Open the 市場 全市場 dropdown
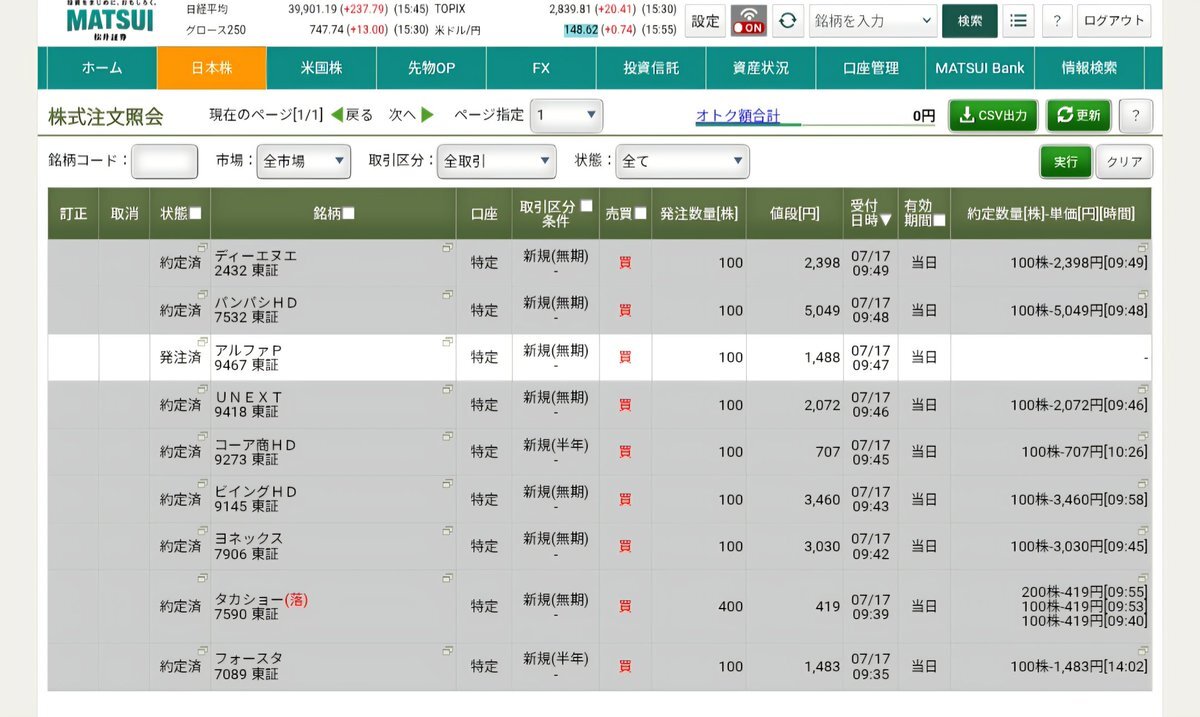 [x=304, y=161]
